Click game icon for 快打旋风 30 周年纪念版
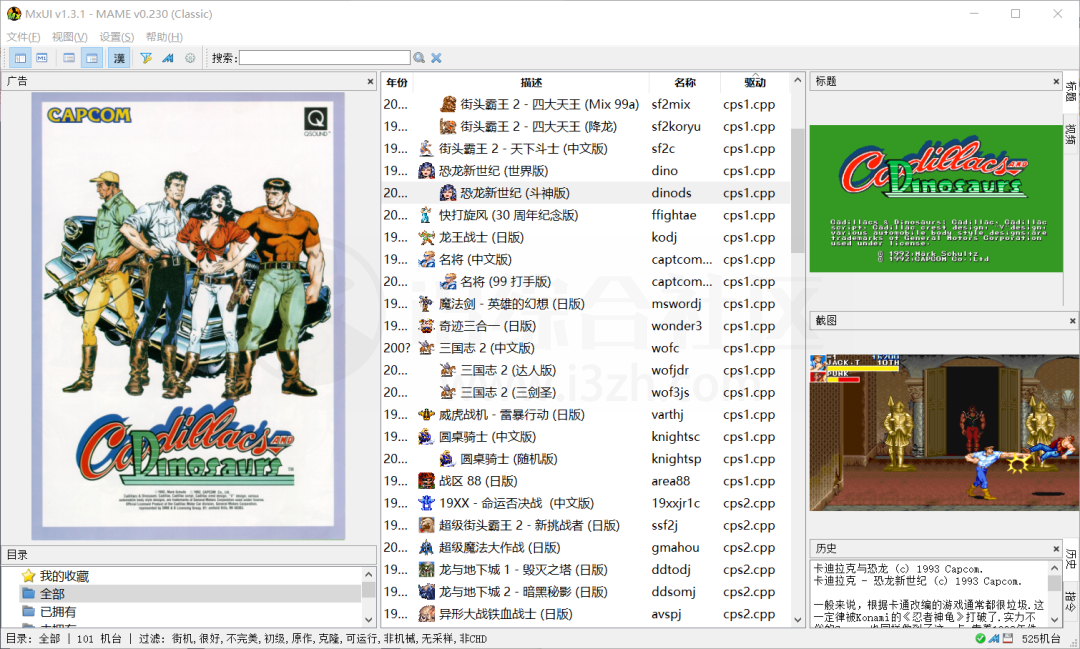Image resolution: width=1080 pixels, height=649 pixels. point(426,215)
